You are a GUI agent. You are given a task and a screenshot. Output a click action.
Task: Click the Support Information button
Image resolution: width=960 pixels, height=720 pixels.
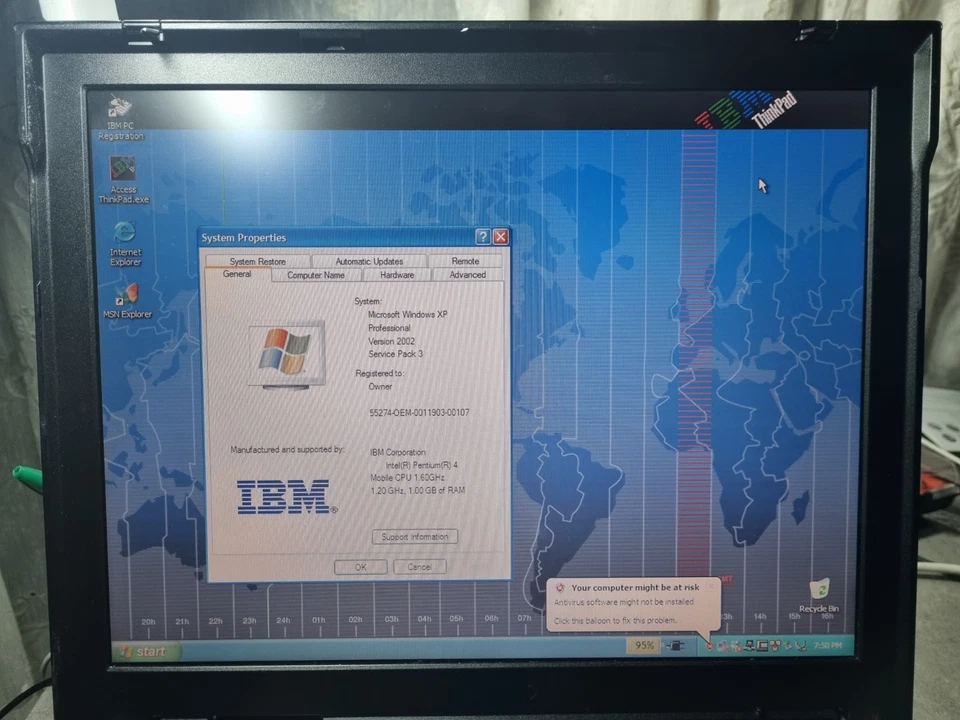click(x=414, y=536)
